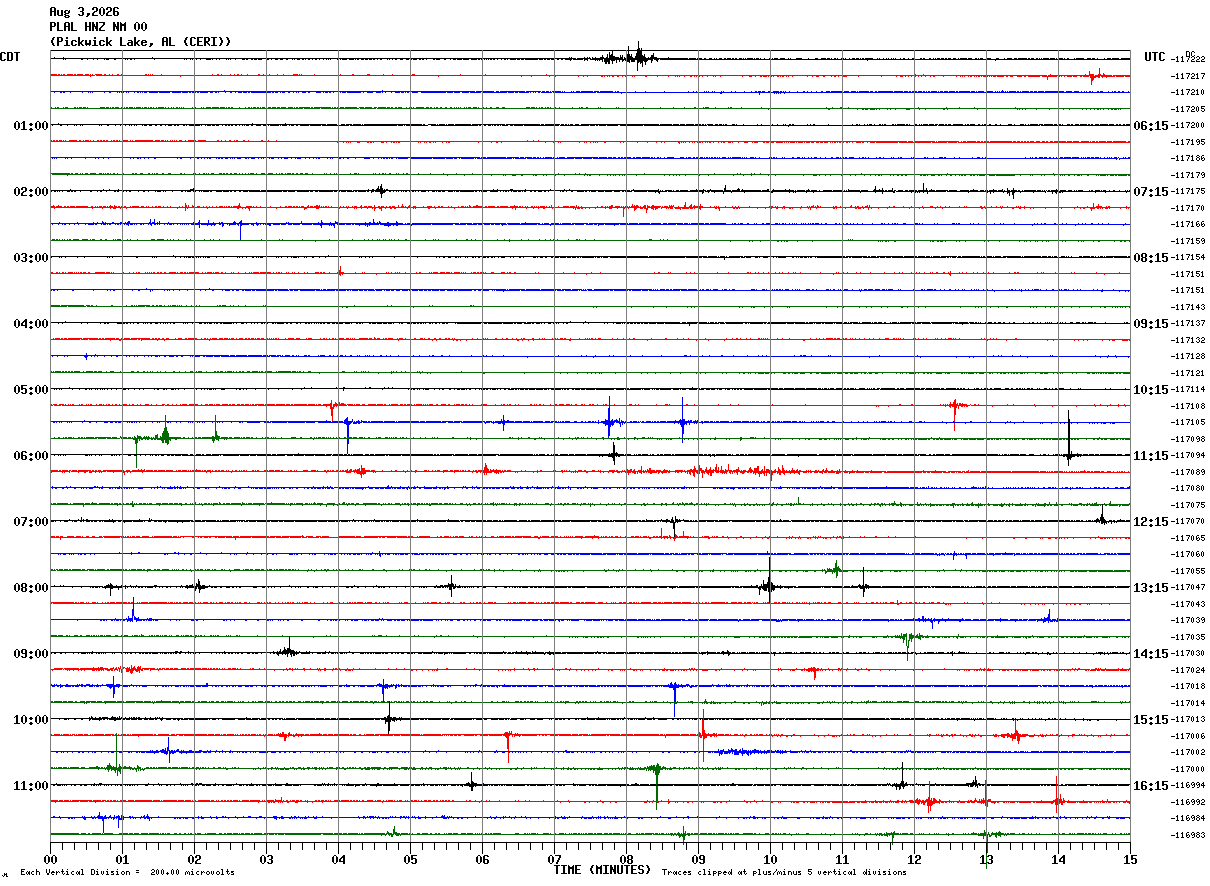
Task: Click the -117222 DC offset value
Action: [x=1187, y=60]
